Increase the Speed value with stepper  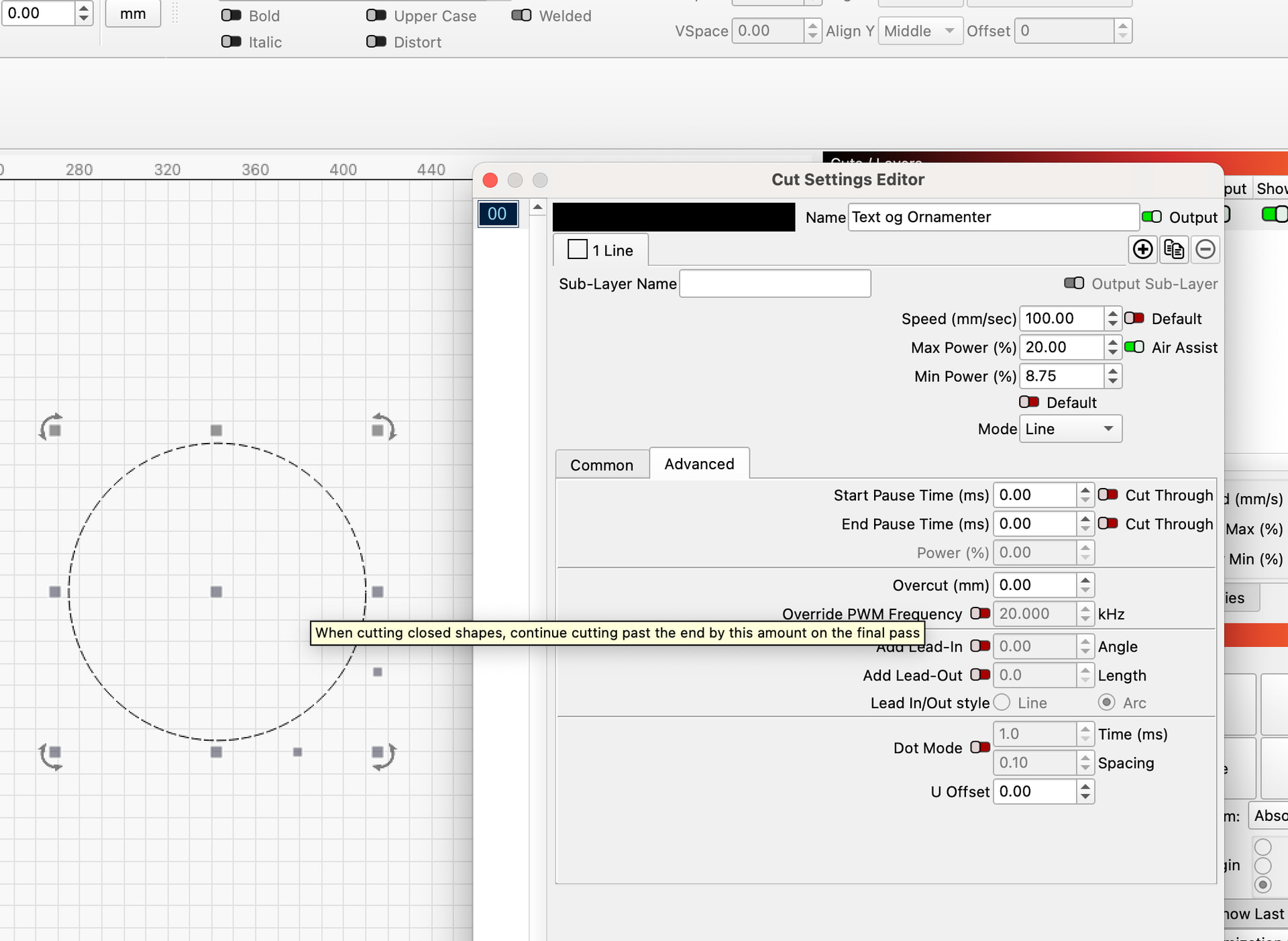pyautogui.click(x=1113, y=313)
